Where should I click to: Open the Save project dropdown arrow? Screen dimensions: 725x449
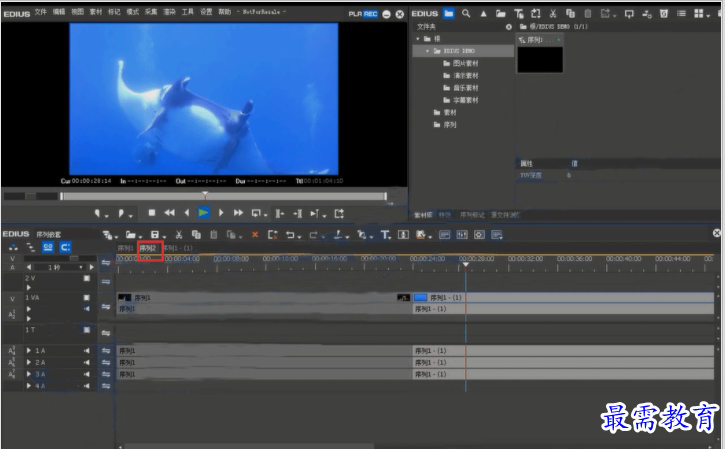point(164,237)
